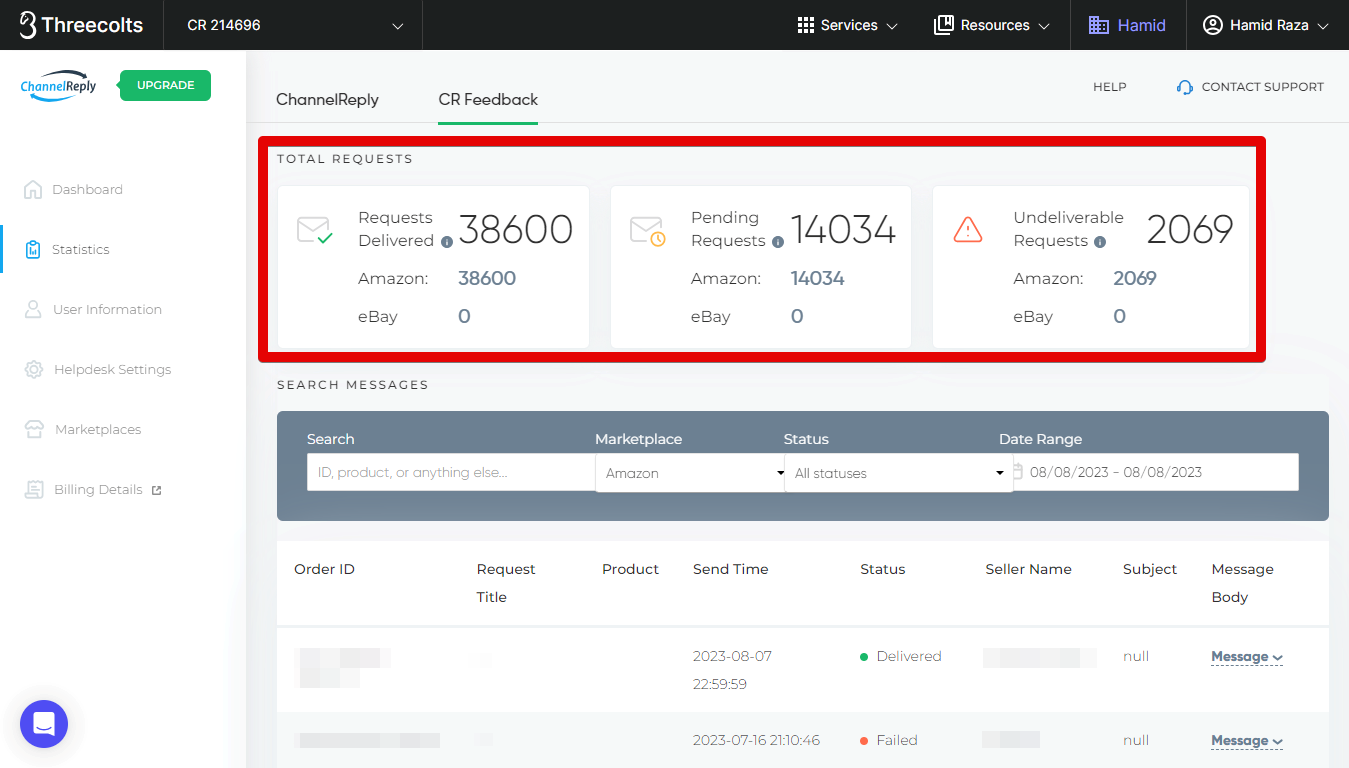
Task: Click the delivered envelope checkmark icon
Action: point(315,230)
